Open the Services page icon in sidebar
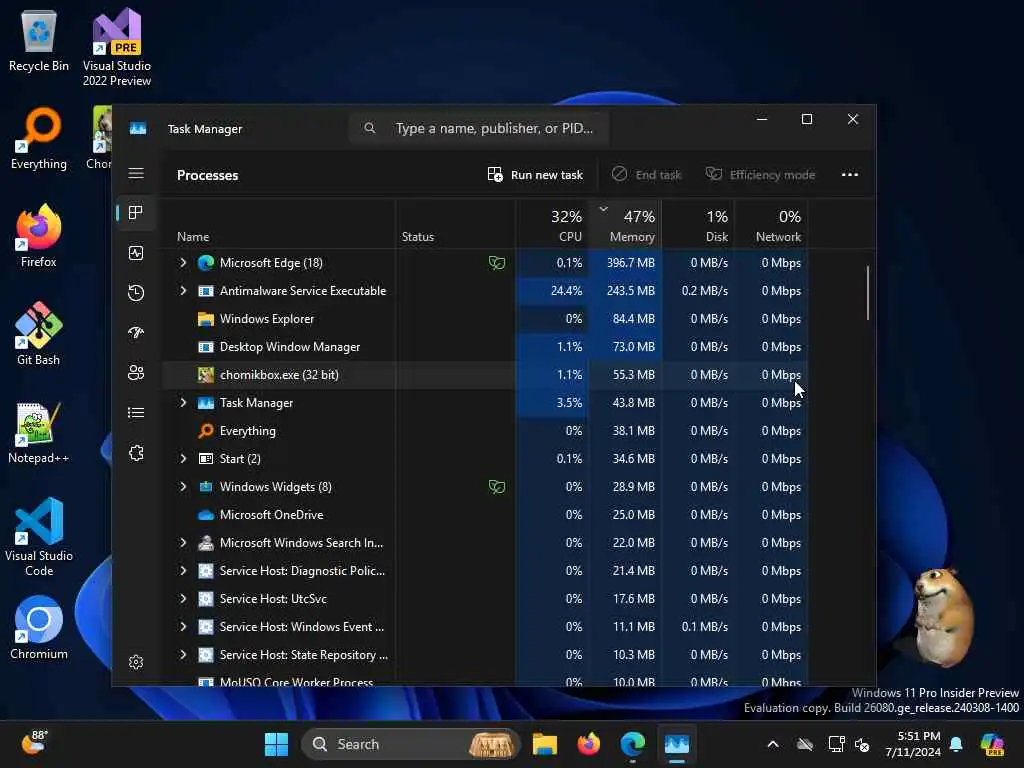This screenshot has height=768, width=1024. tap(136, 453)
